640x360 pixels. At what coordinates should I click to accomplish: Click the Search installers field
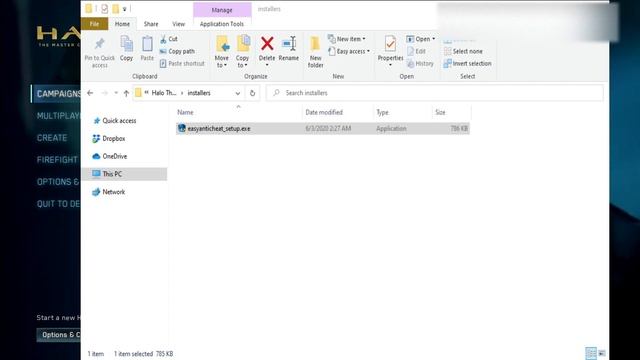coord(435,93)
